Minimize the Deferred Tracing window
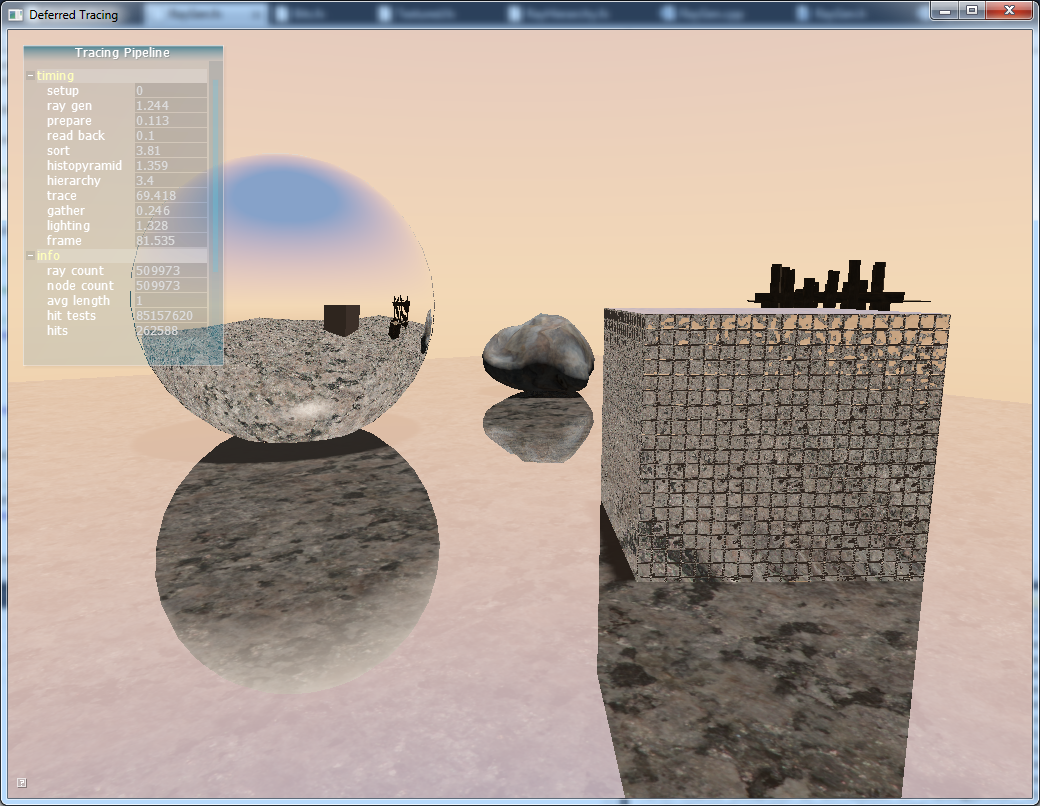Image resolution: width=1040 pixels, height=806 pixels. (945, 10)
